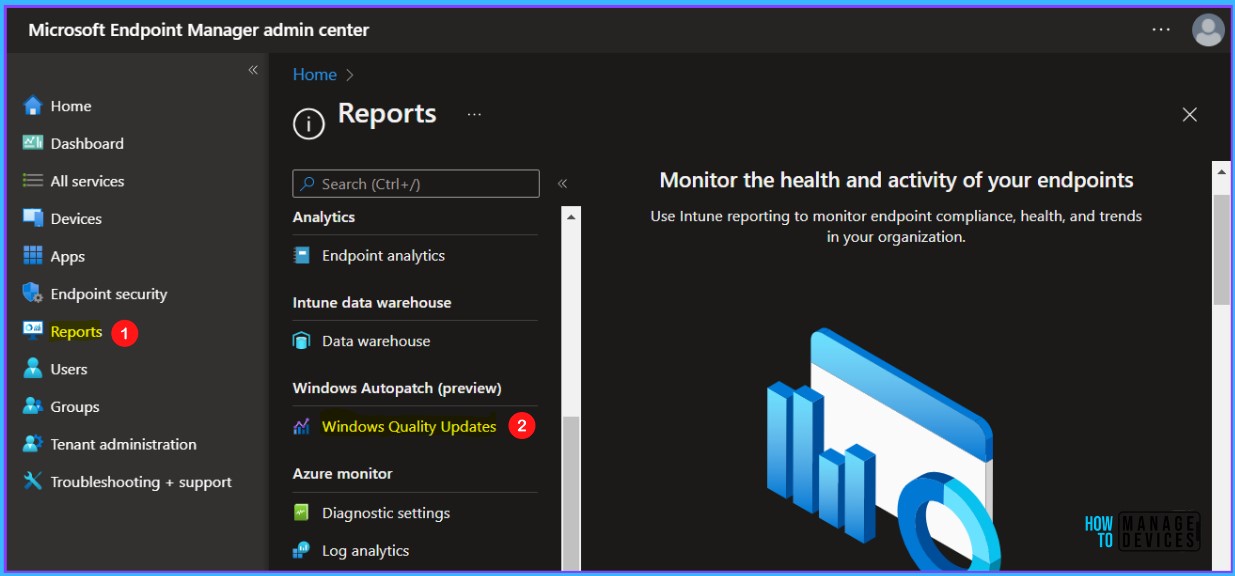Click the Analytics section heading
1235x576 pixels.
click(x=324, y=217)
